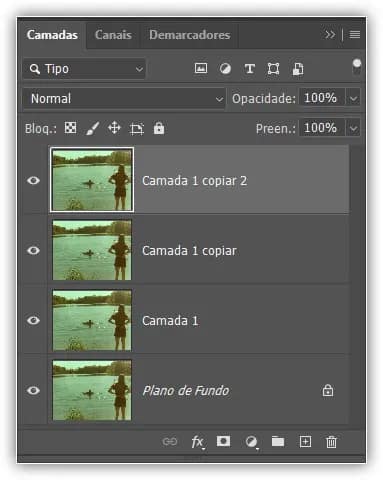The height and width of the screenshot is (480, 383).
Task: Lock artboard nesting icon
Action: tap(137, 129)
